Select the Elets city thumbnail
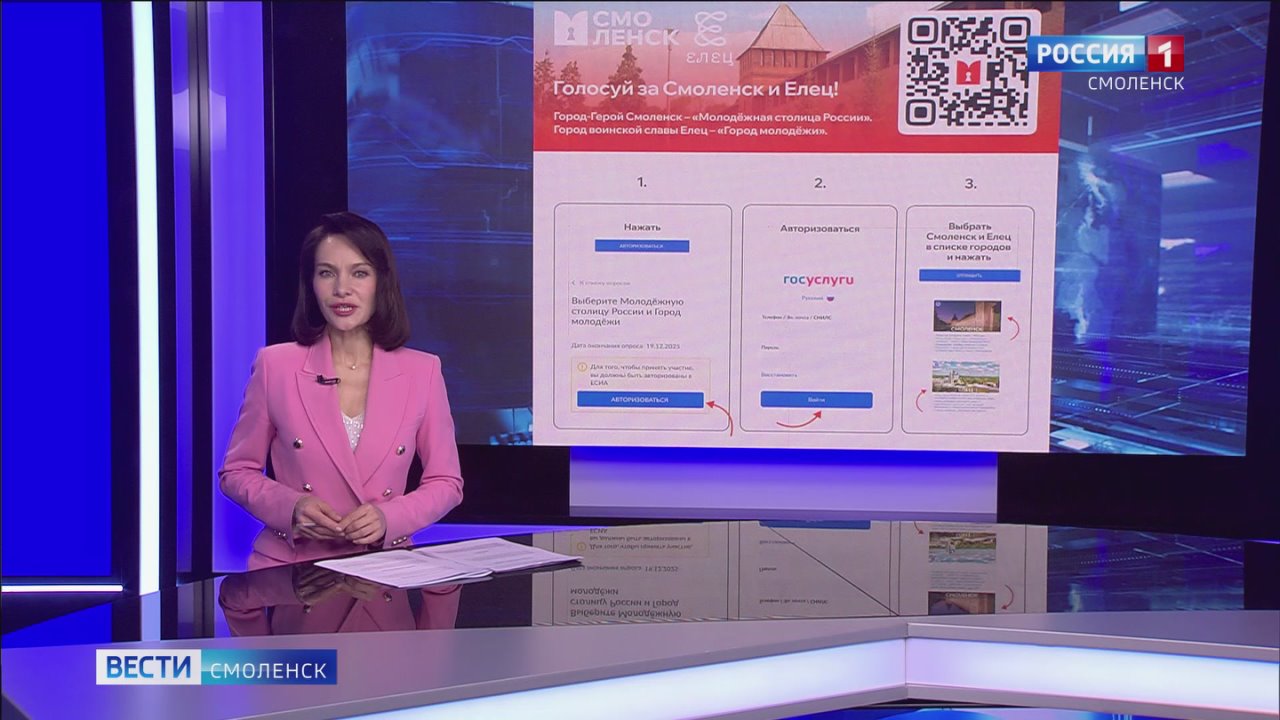Image resolution: width=1280 pixels, height=720 pixels. click(965, 377)
